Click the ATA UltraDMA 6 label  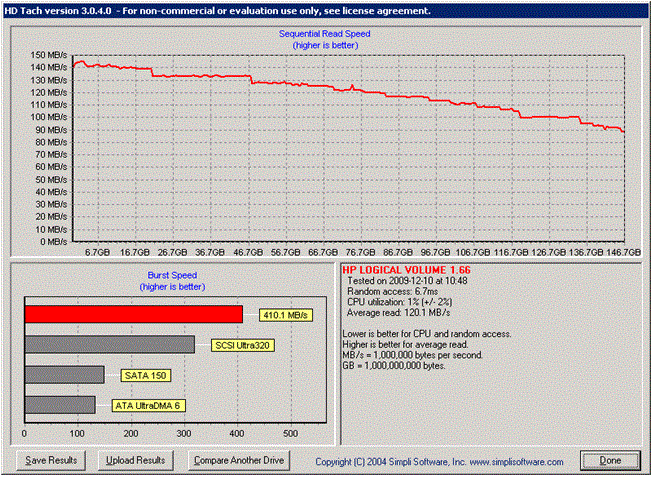[148, 405]
